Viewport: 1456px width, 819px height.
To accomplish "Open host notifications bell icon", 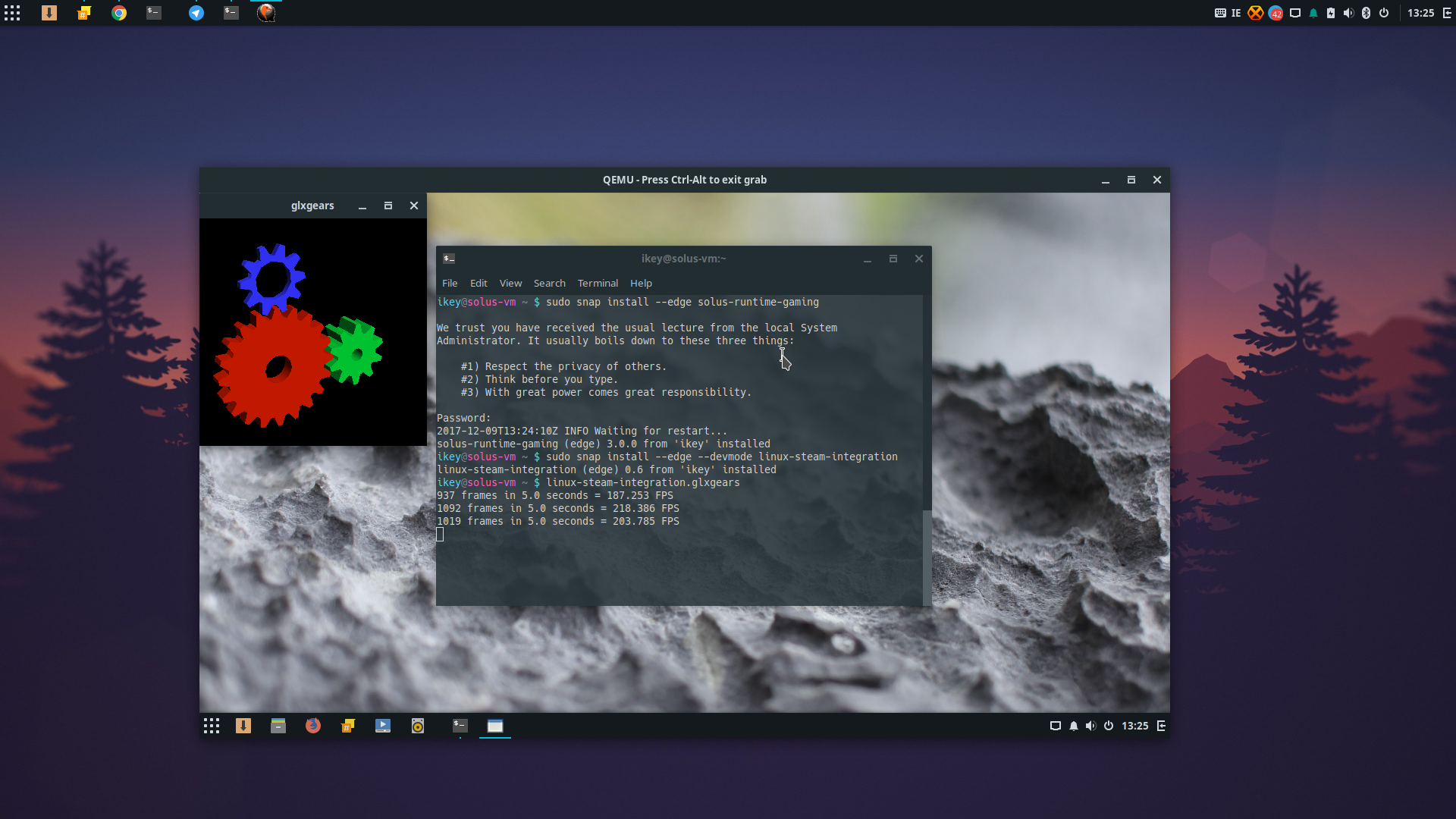I will 1313,13.
